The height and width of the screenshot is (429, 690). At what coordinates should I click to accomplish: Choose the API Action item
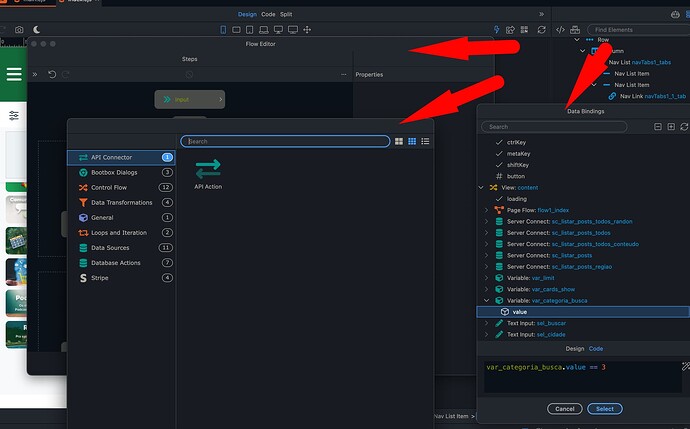click(x=208, y=174)
